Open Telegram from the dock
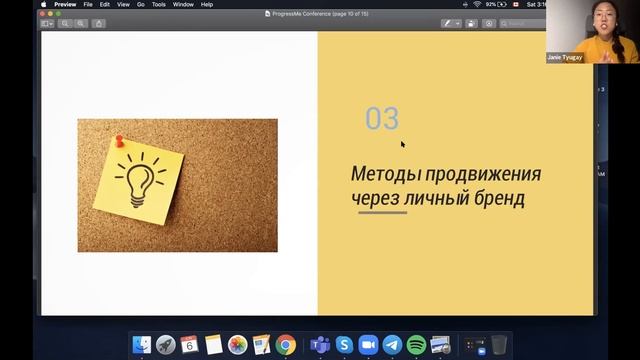Image resolution: width=640 pixels, height=360 pixels. pos(392,345)
